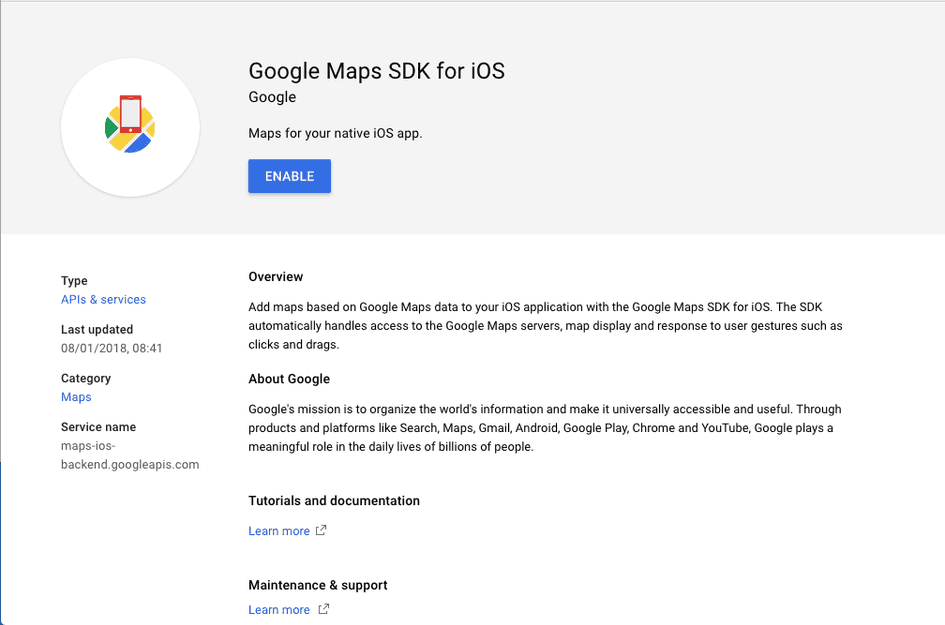Viewport: 945px width, 625px height.
Task: Select the maps-ios-backend.googleapis.com service name
Action: click(x=130, y=455)
